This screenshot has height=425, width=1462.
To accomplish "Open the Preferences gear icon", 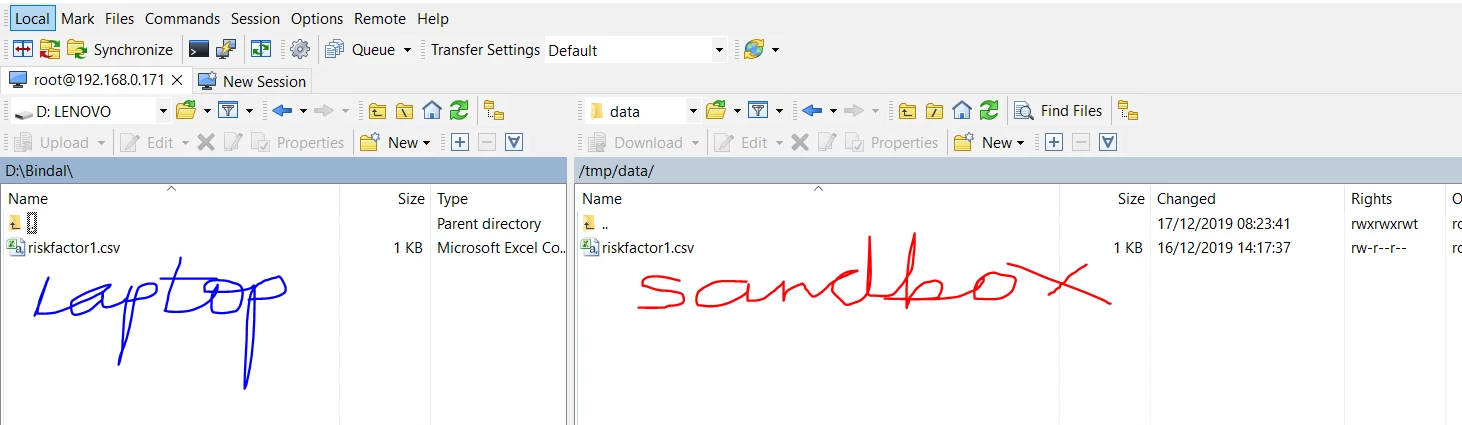I will 300,49.
